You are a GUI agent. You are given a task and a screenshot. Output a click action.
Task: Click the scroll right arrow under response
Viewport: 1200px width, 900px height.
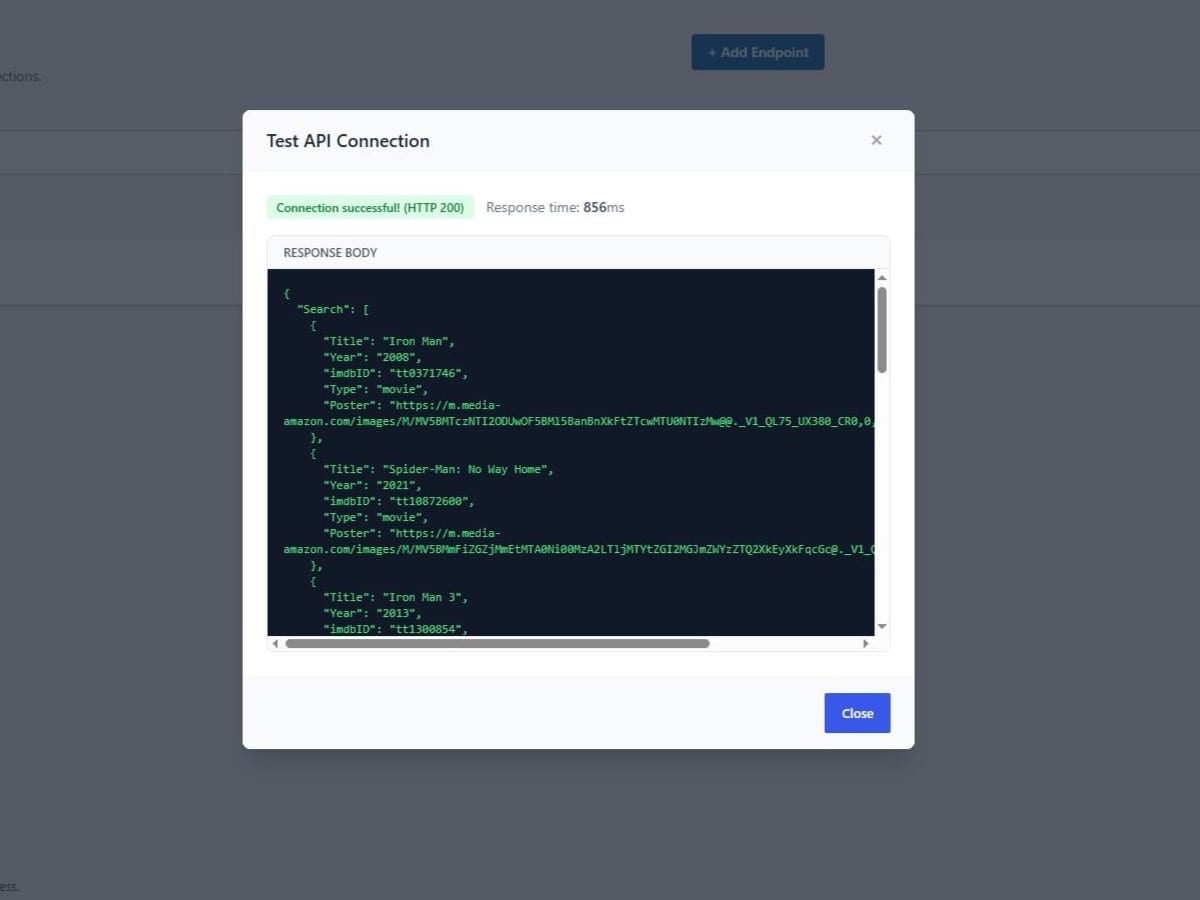866,644
